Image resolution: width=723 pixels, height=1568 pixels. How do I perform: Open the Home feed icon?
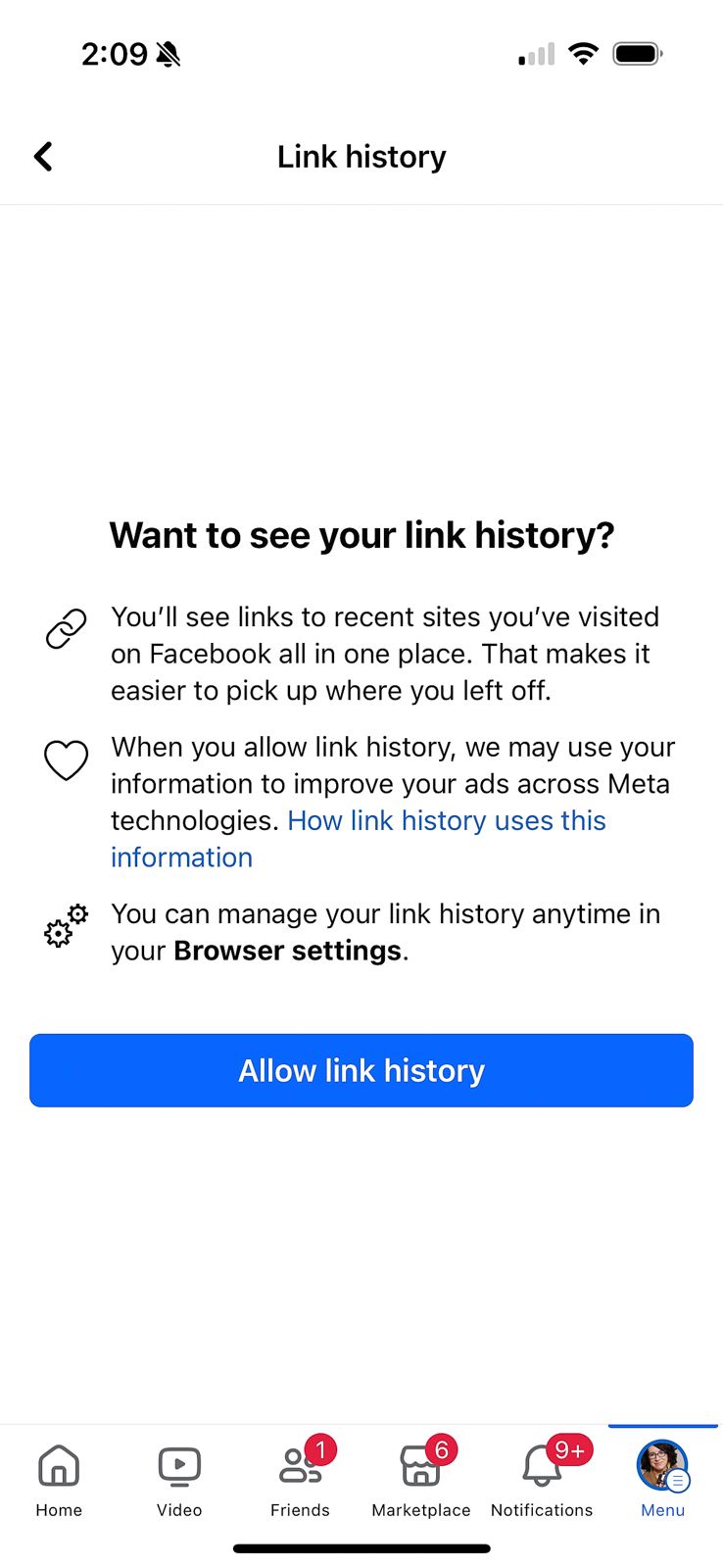click(x=58, y=1465)
